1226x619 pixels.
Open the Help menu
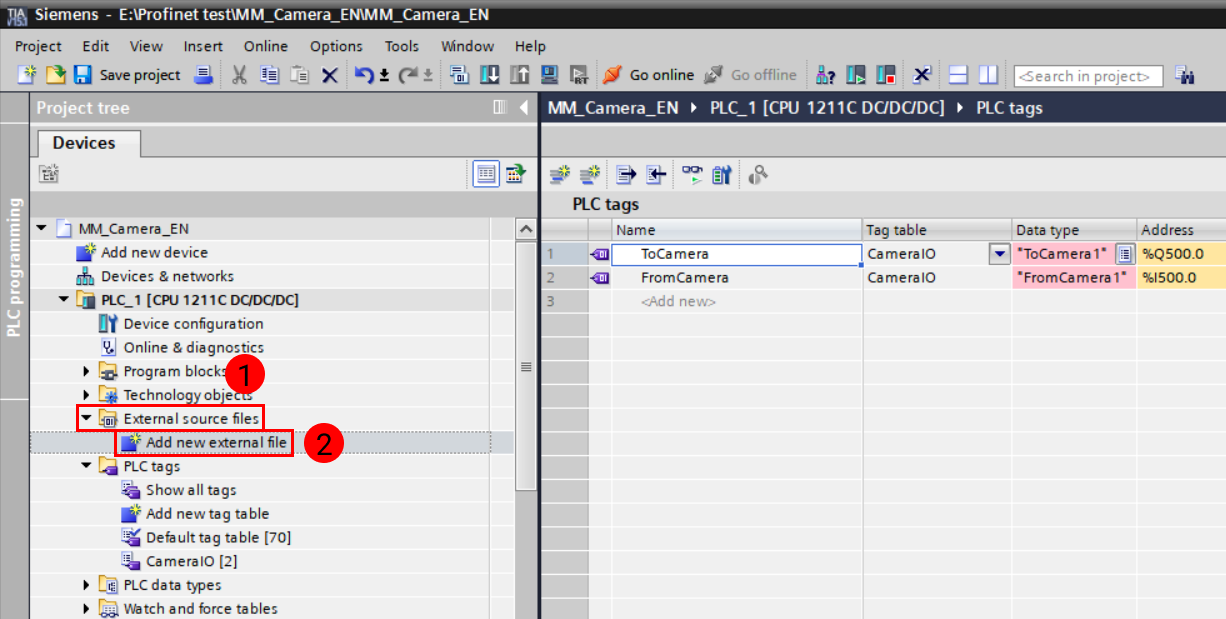(530, 46)
